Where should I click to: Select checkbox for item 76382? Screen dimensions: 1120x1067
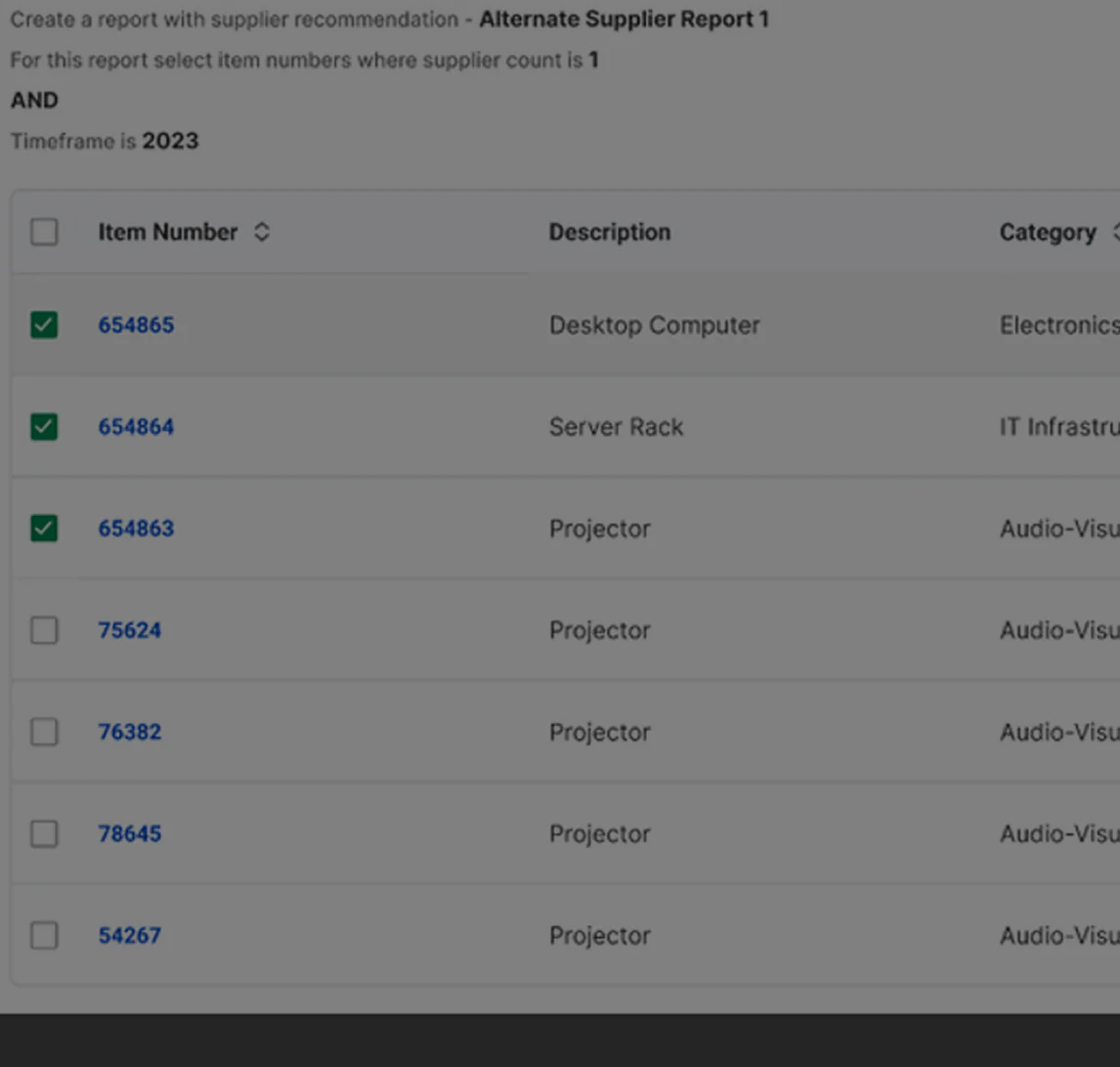click(x=44, y=732)
